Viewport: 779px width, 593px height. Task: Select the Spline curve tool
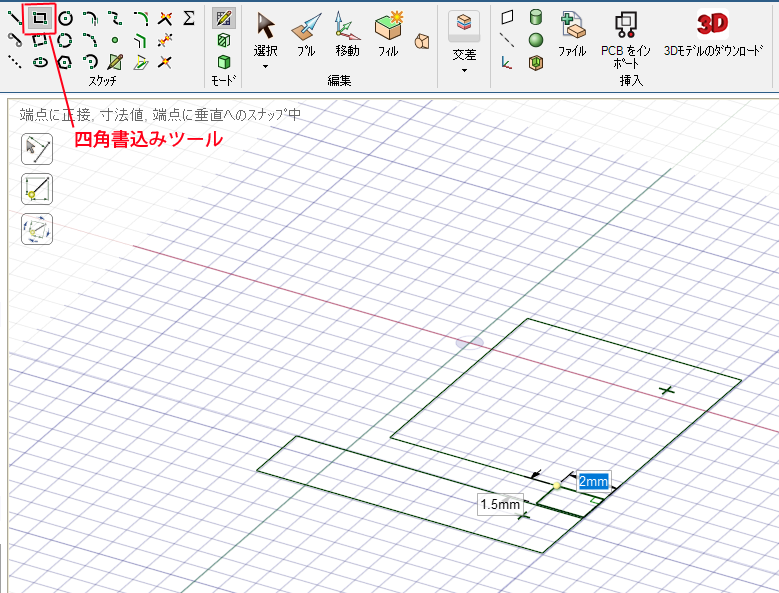point(115,18)
